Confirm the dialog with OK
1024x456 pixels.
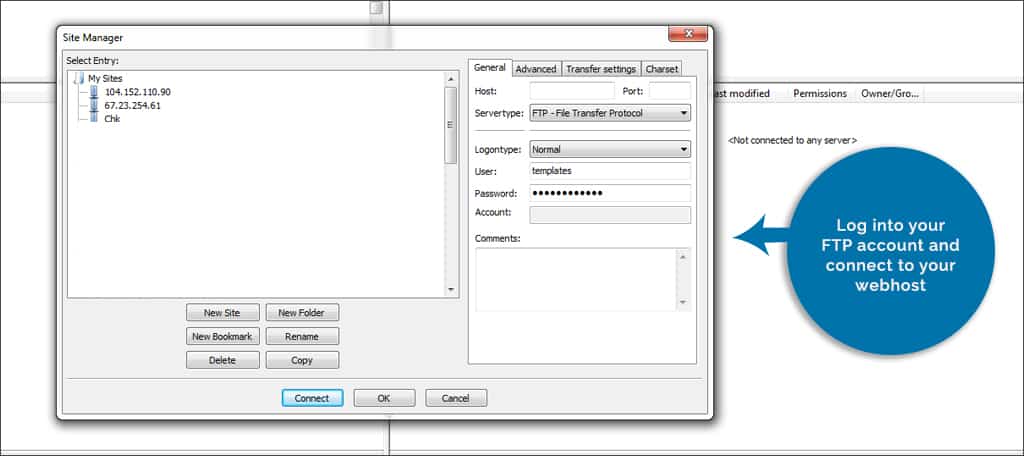click(x=384, y=398)
